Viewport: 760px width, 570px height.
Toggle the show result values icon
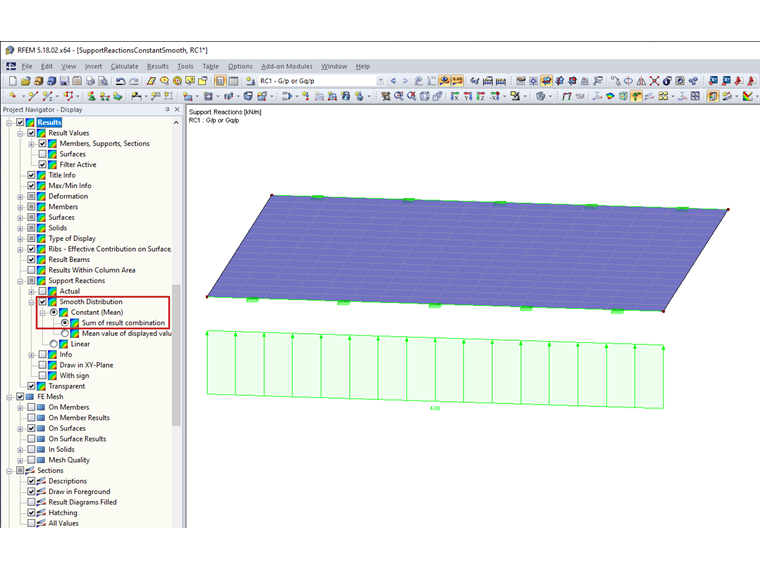coord(457,81)
